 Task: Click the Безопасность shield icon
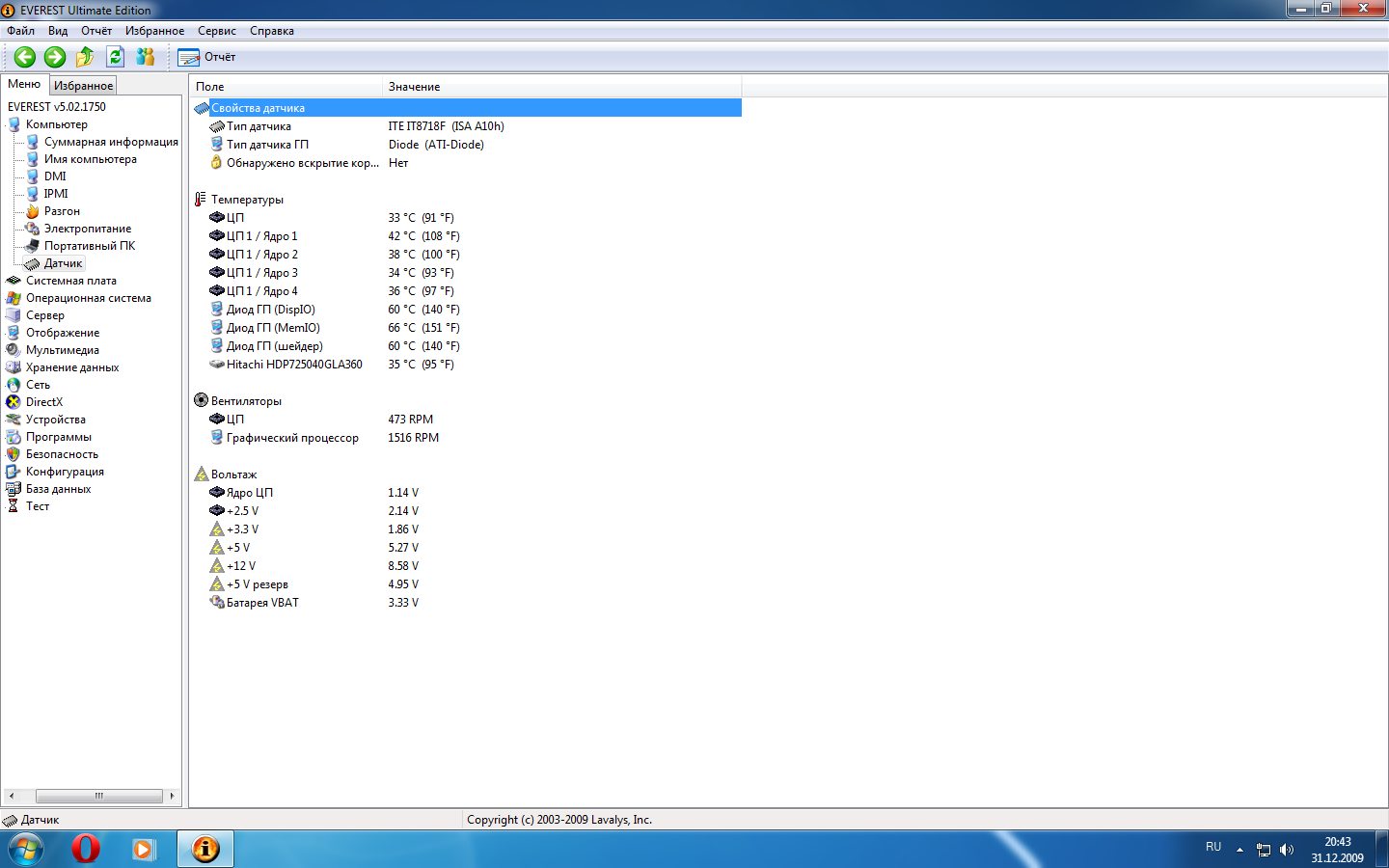pos(14,454)
